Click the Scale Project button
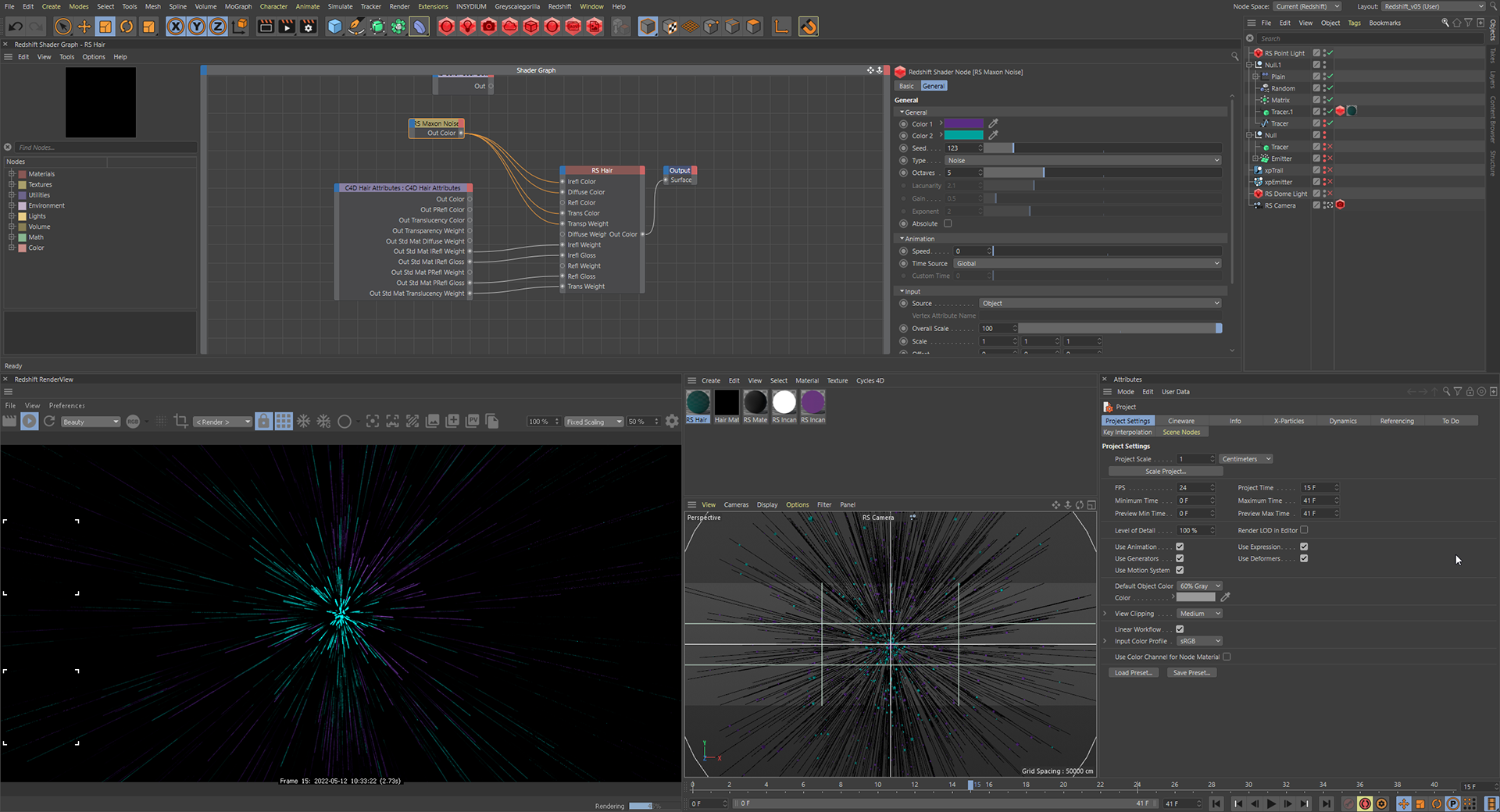 coord(1166,472)
